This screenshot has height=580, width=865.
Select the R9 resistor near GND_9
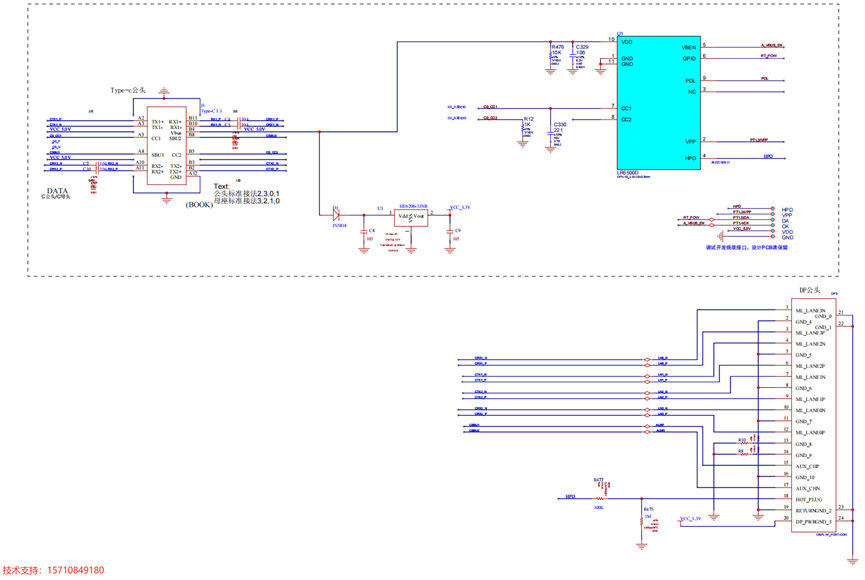click(744, 454)
